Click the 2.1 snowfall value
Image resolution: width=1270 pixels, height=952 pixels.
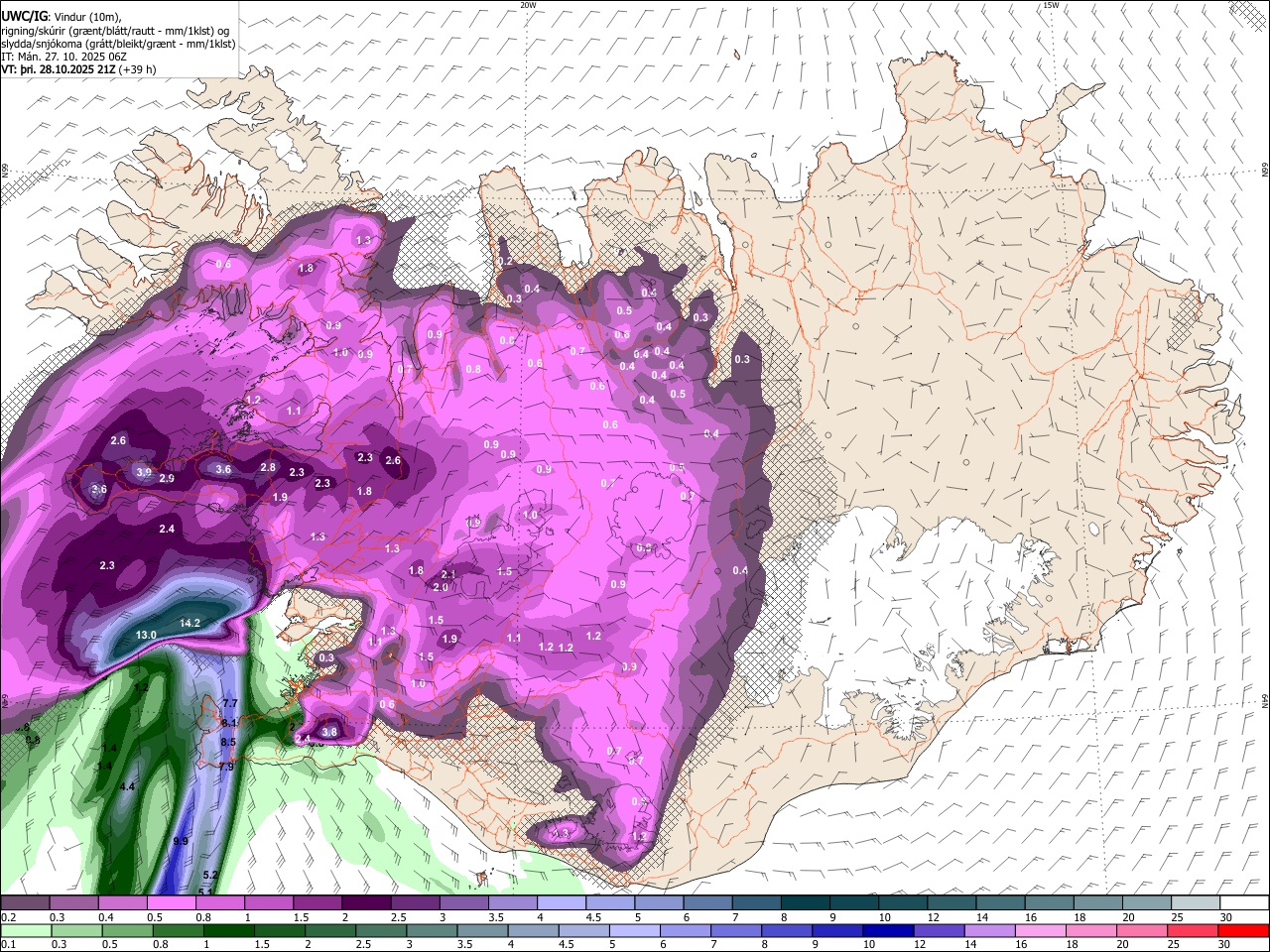[447, 574]
